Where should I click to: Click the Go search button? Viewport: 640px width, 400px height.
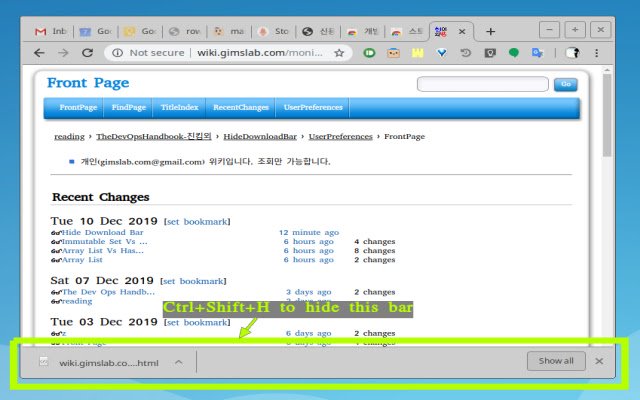(565, 84)
